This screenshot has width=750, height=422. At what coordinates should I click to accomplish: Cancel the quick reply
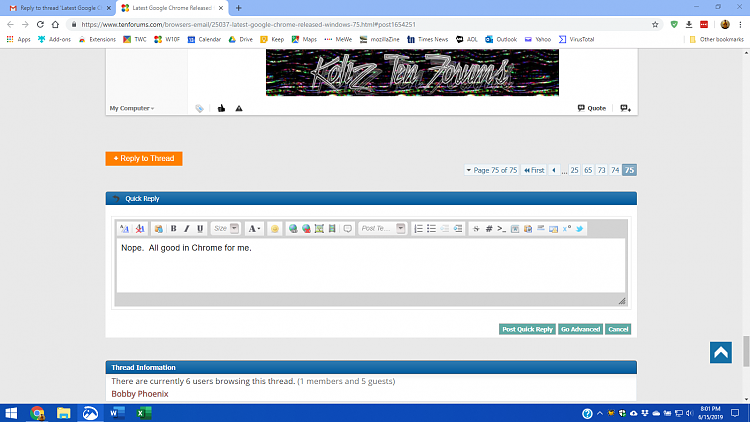pos(618,329)
